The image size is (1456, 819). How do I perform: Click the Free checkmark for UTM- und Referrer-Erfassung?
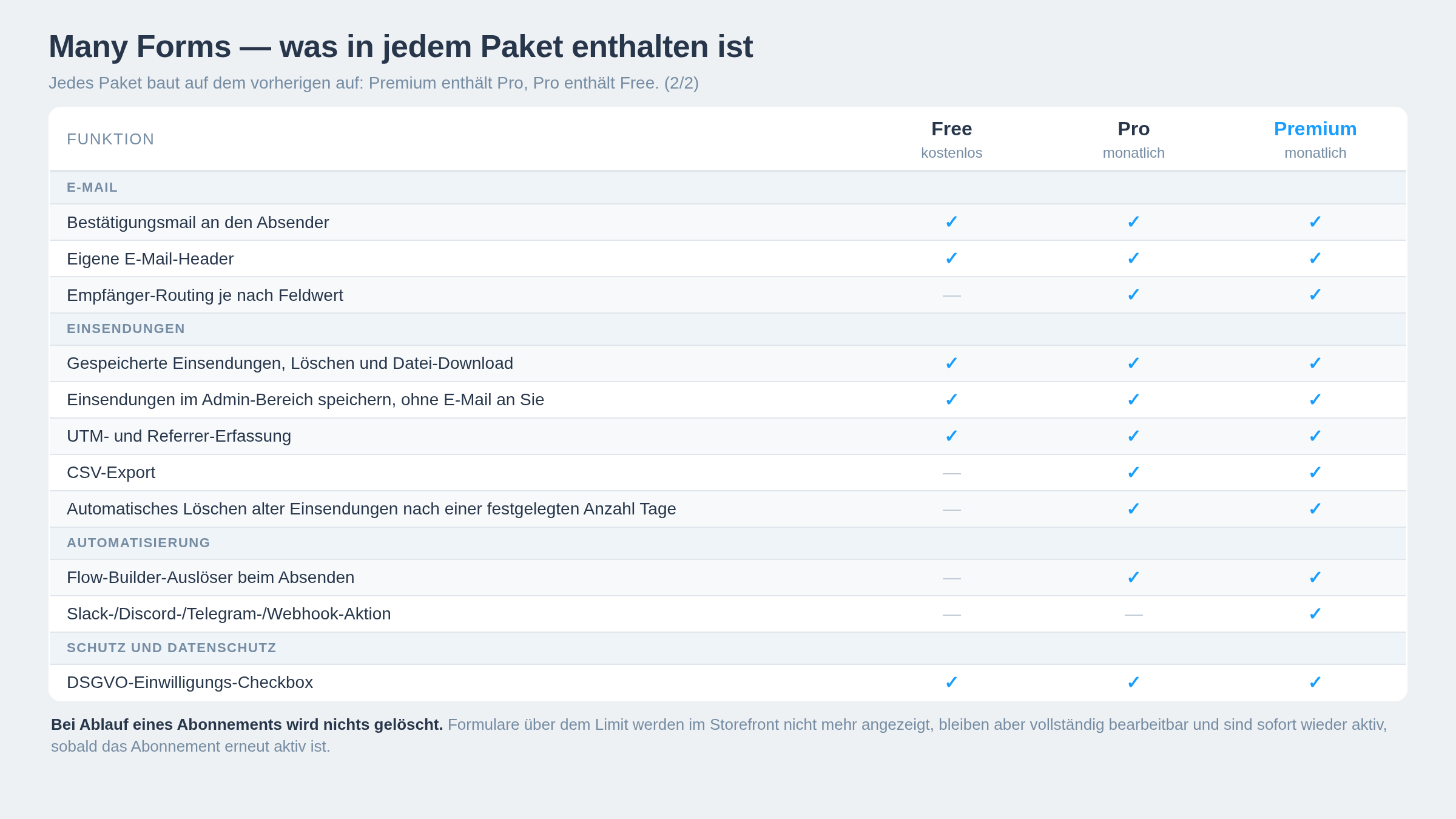[x=951, y=436]
